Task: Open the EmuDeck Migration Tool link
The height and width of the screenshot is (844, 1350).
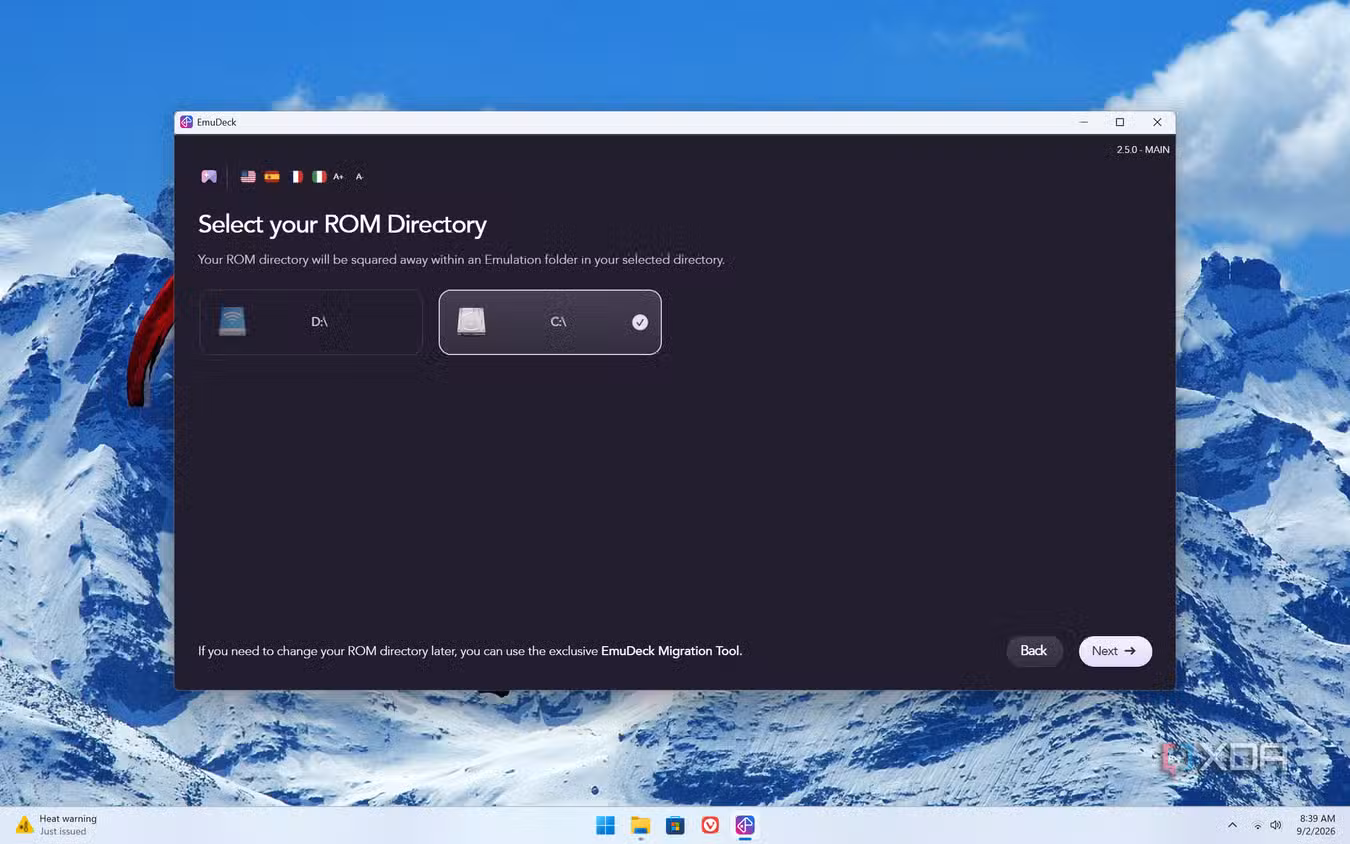Action: (670, 651)
